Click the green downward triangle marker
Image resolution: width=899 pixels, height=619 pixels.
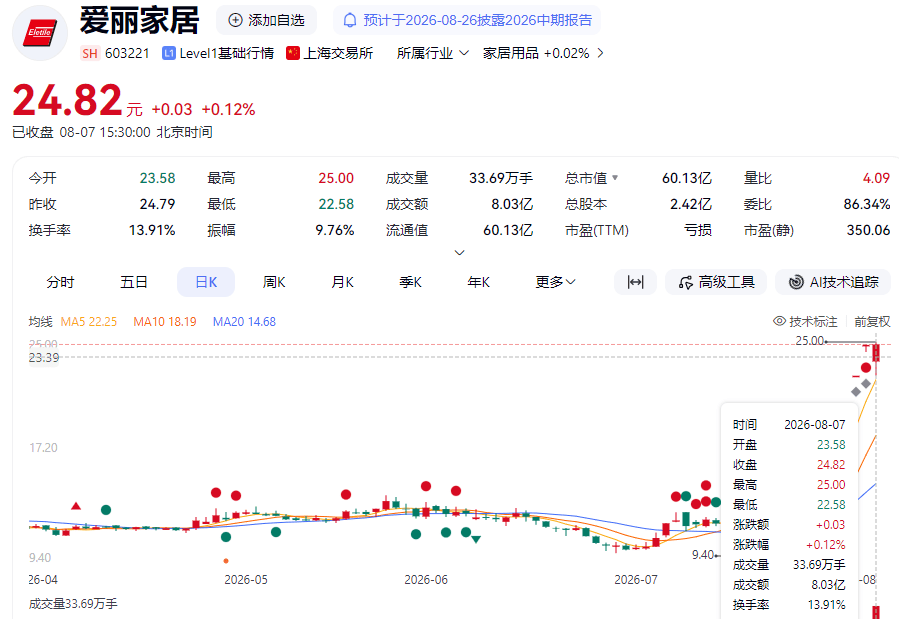[x=476, y=539]
